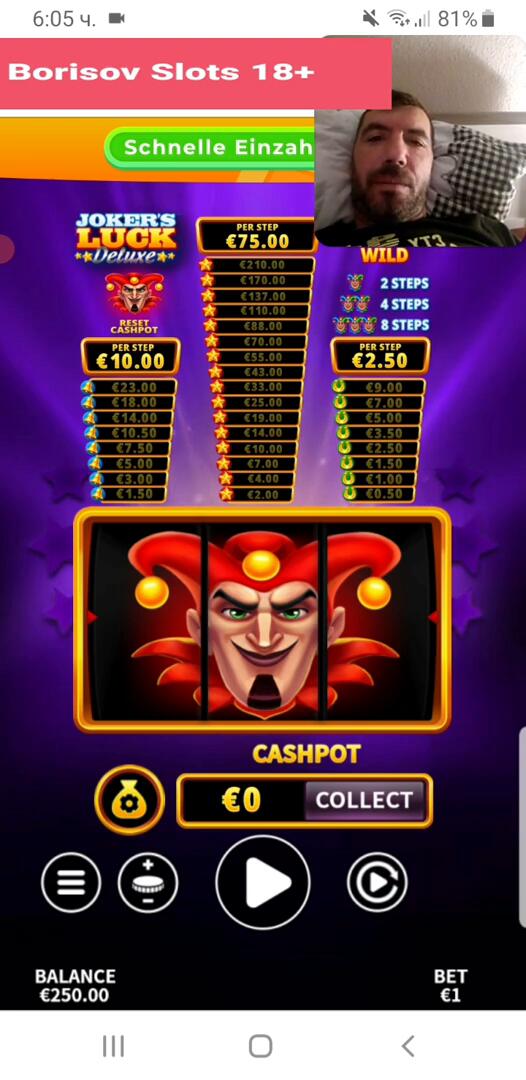Tap the Android home button
This screenshot has height=1080, width=526.
[x=260, y=1046]
